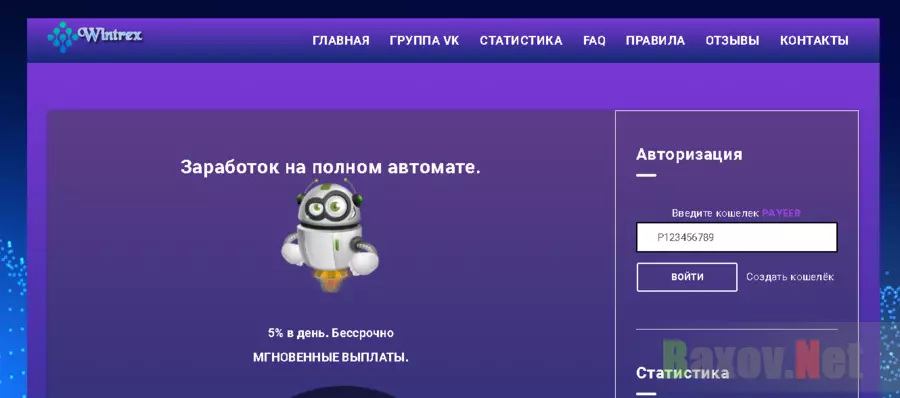Open the ОТЗЫВЫ menu item

click(x=732, y=41)
